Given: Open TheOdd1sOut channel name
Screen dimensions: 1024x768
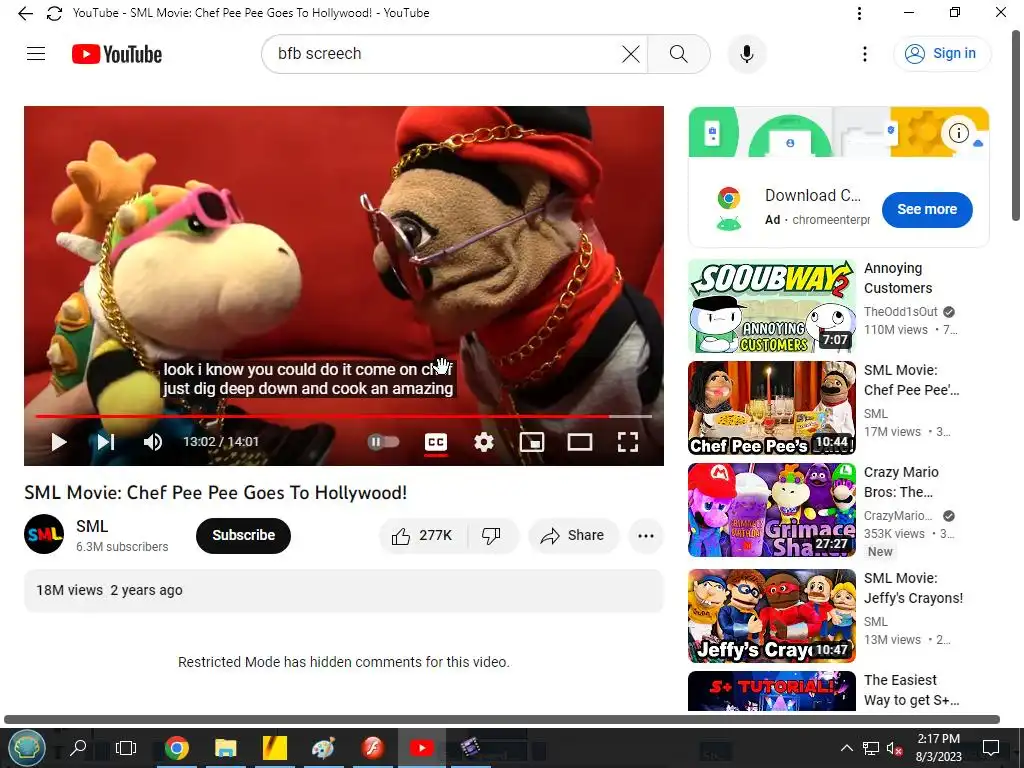Looking at the screenshot, I should click(901, 312).
